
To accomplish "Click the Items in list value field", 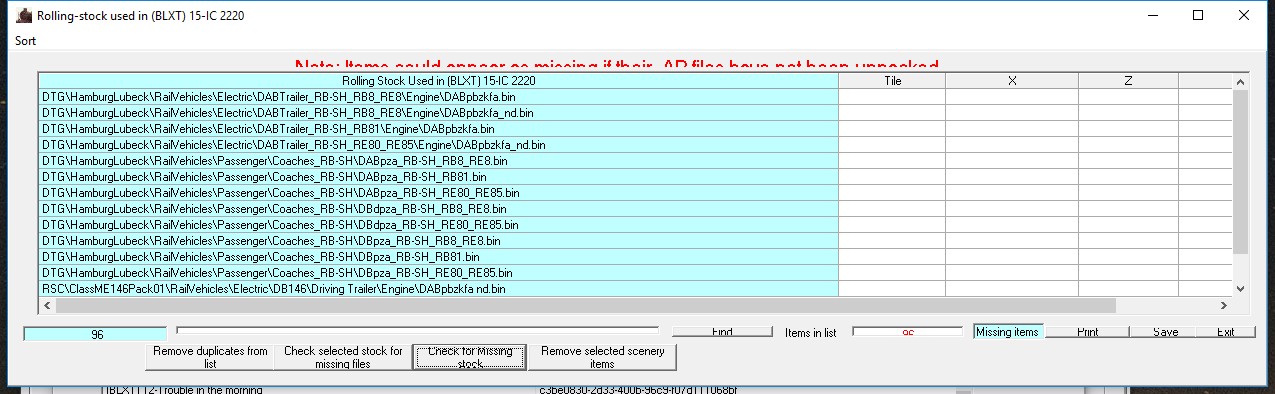I will 907,333.
